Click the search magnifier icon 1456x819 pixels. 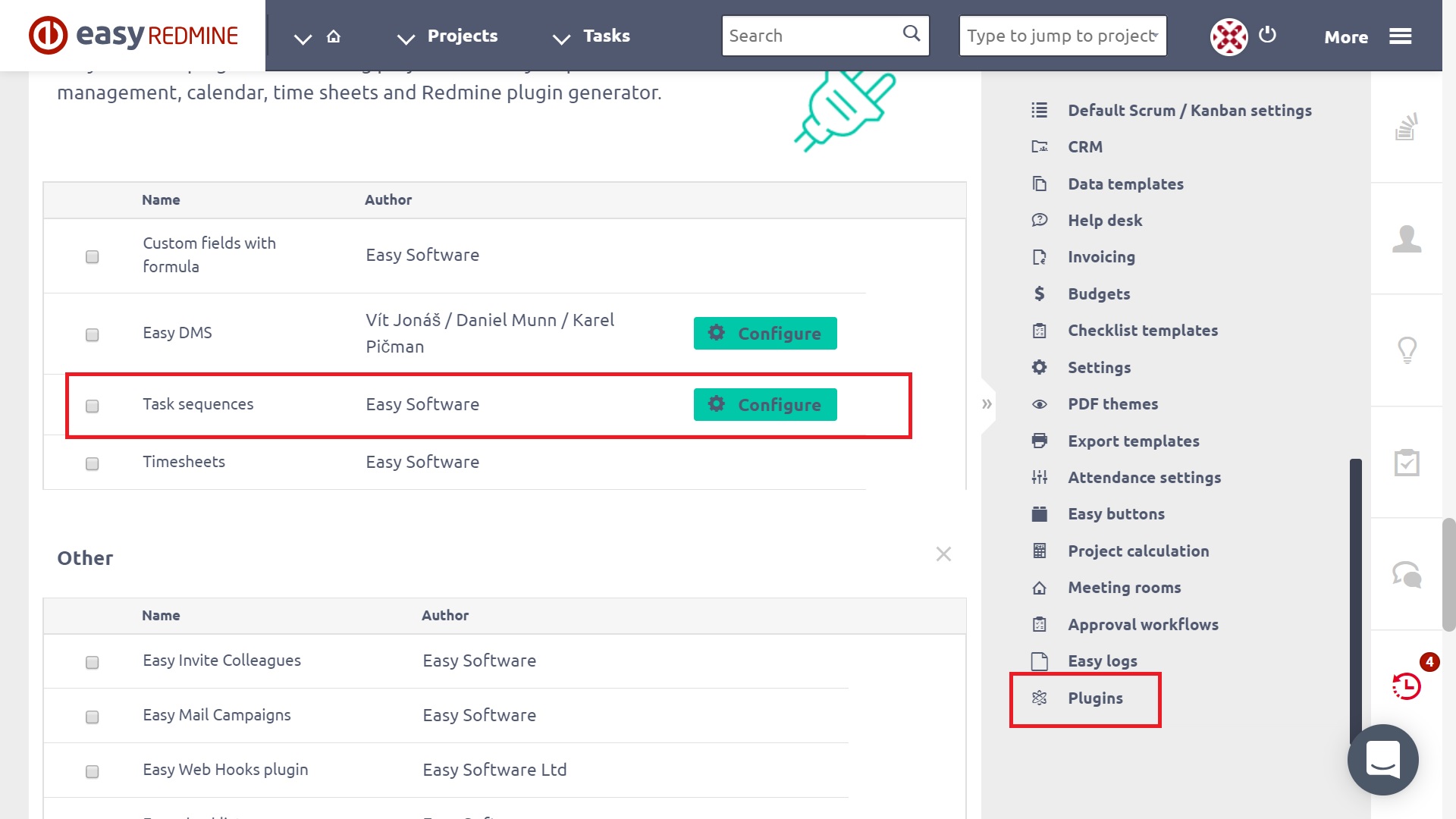point(912,33)
